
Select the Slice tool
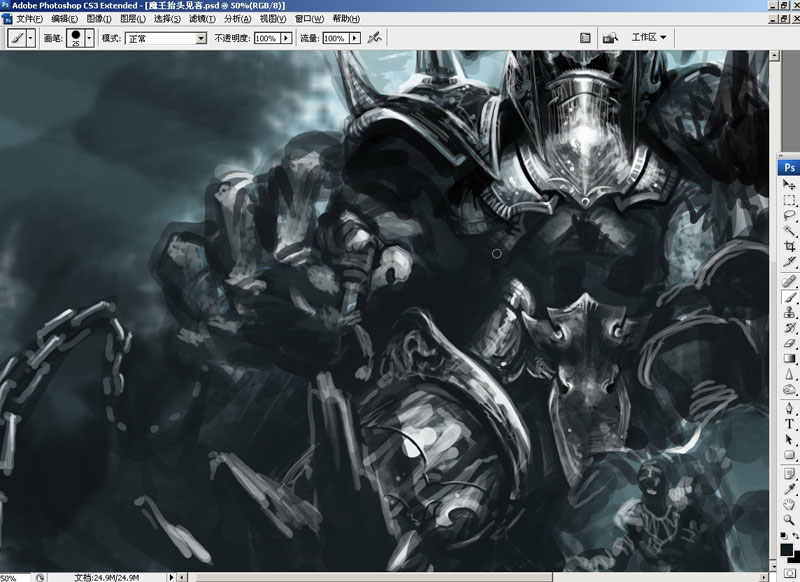click(x=789, y=262)
